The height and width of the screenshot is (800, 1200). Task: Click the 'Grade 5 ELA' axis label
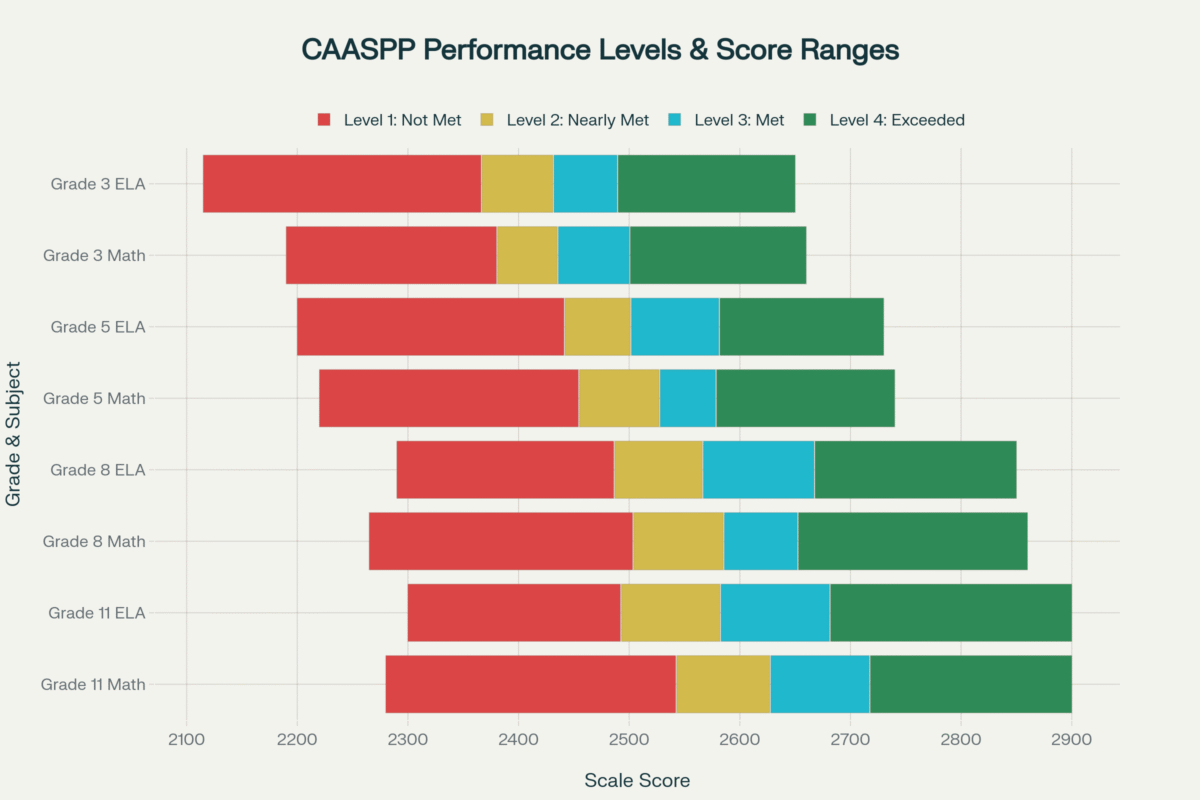98,327
